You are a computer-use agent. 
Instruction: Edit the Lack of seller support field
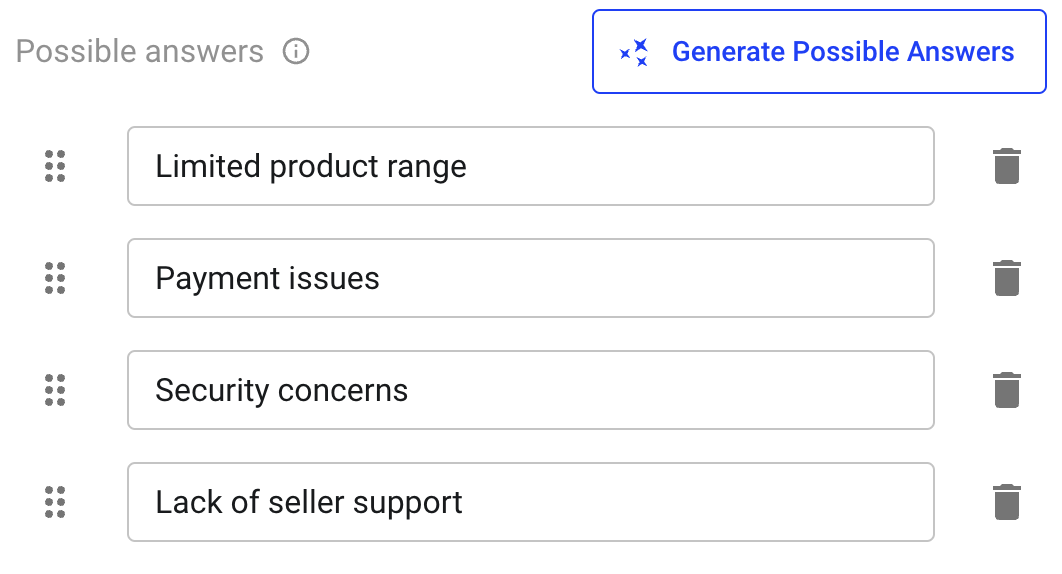(x=531, y=502)
